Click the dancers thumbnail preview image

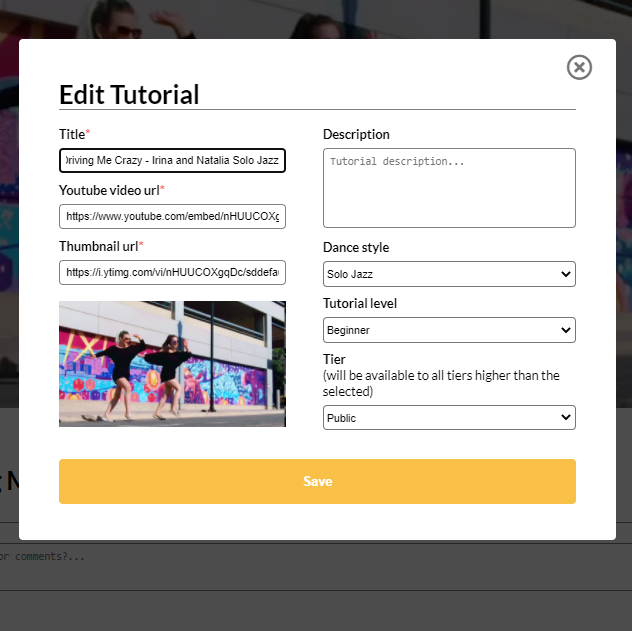172,364
